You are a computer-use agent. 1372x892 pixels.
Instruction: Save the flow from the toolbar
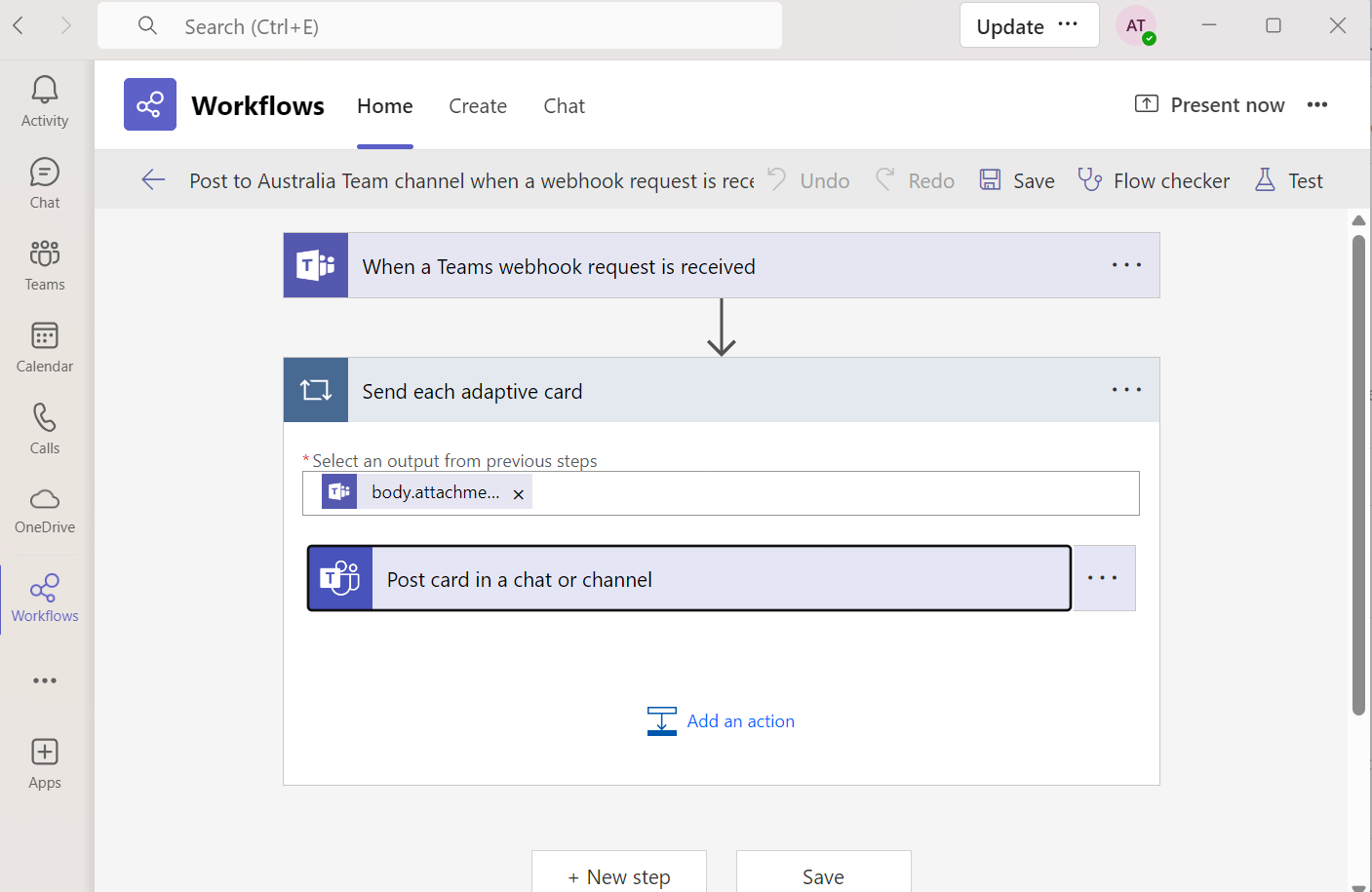click(x=1017, y=180)
